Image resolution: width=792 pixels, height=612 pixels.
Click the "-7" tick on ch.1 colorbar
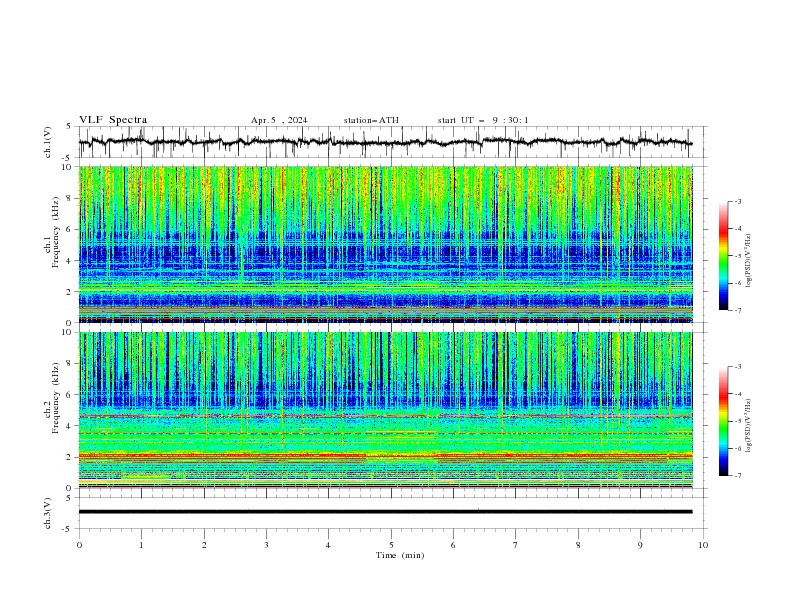(x=738, y=310)
